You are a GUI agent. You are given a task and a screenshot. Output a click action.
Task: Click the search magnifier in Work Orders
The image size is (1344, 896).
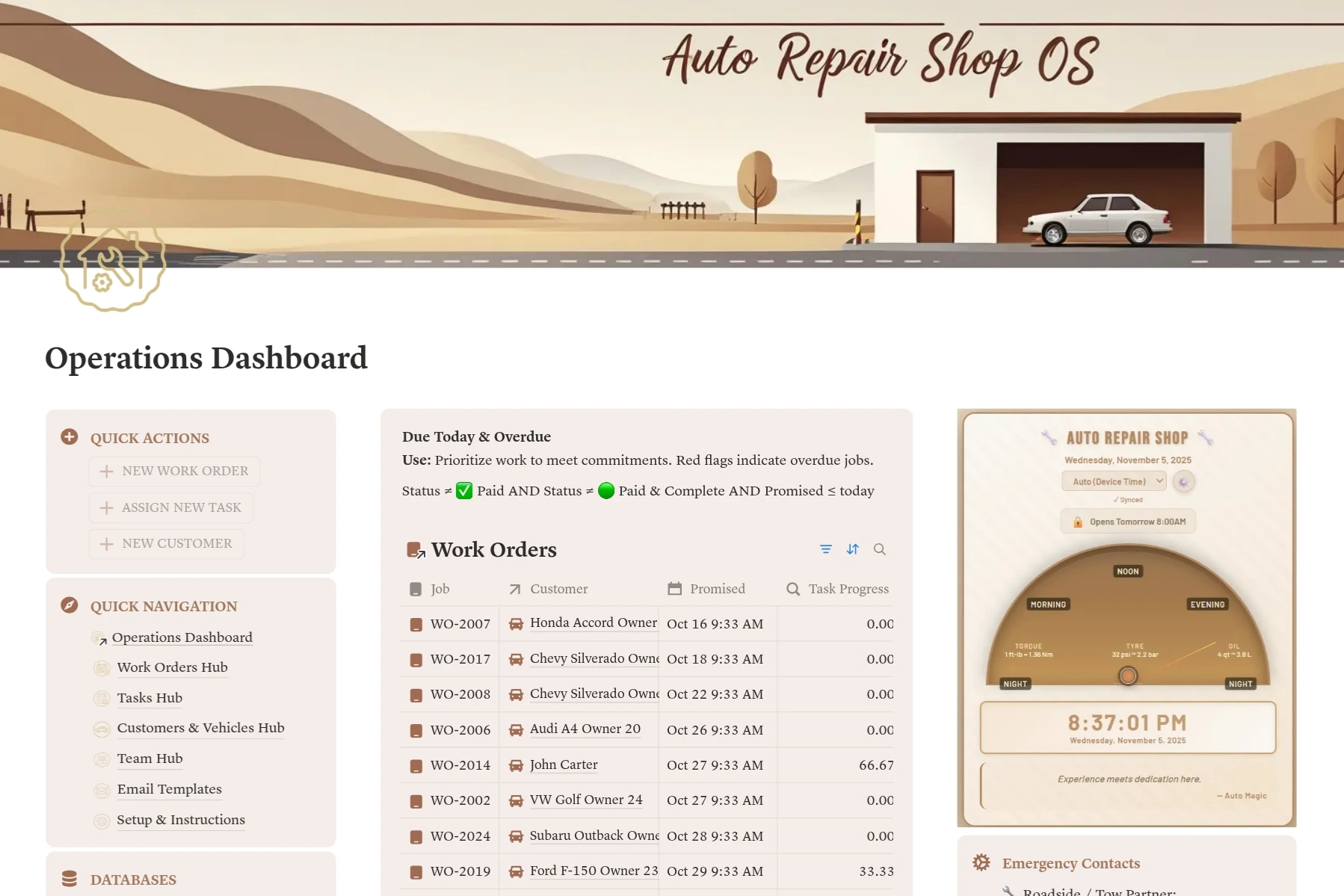pyautogui.click(x=880, y=549)
